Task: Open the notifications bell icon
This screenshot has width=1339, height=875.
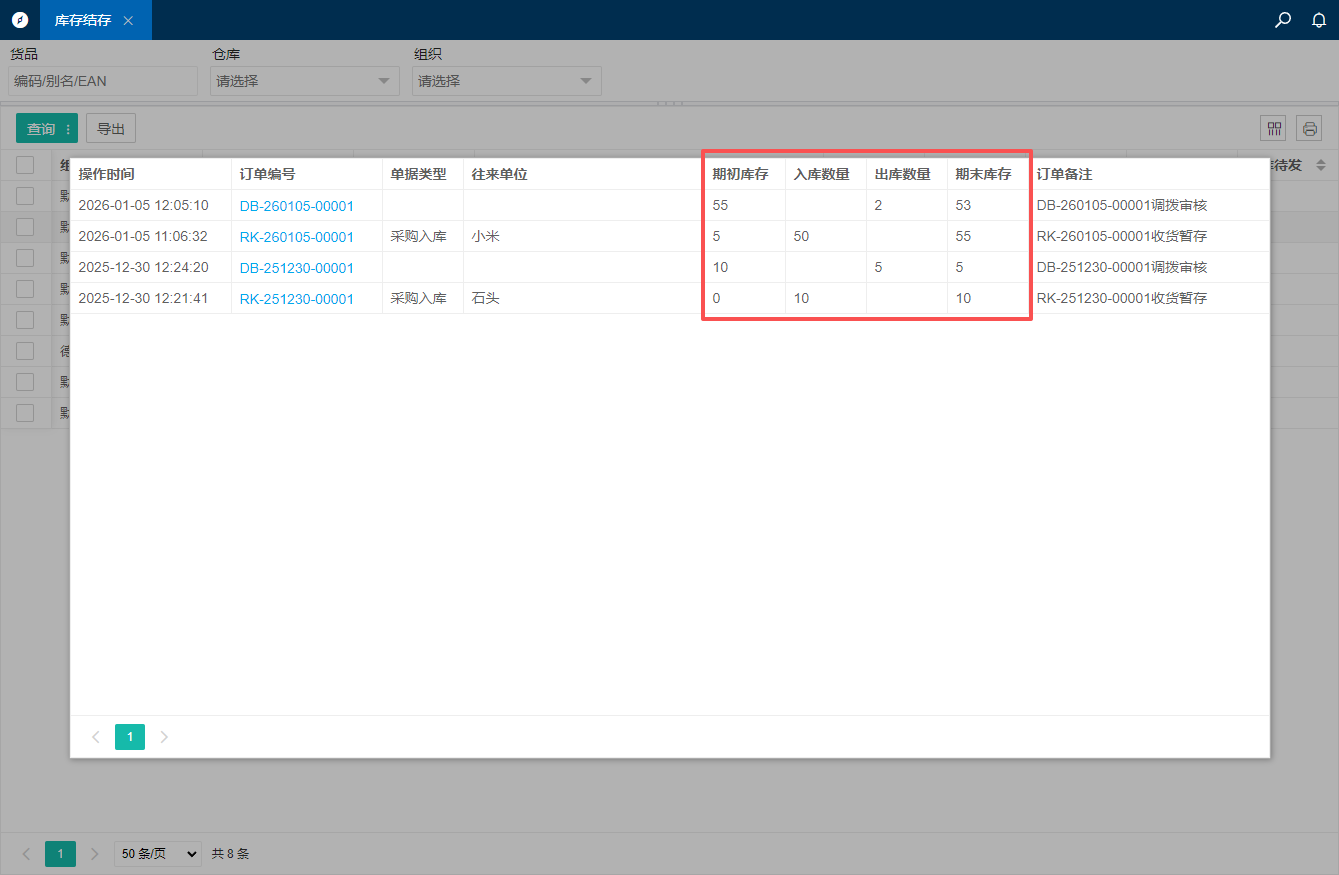Action: (x=1319, y=20)
